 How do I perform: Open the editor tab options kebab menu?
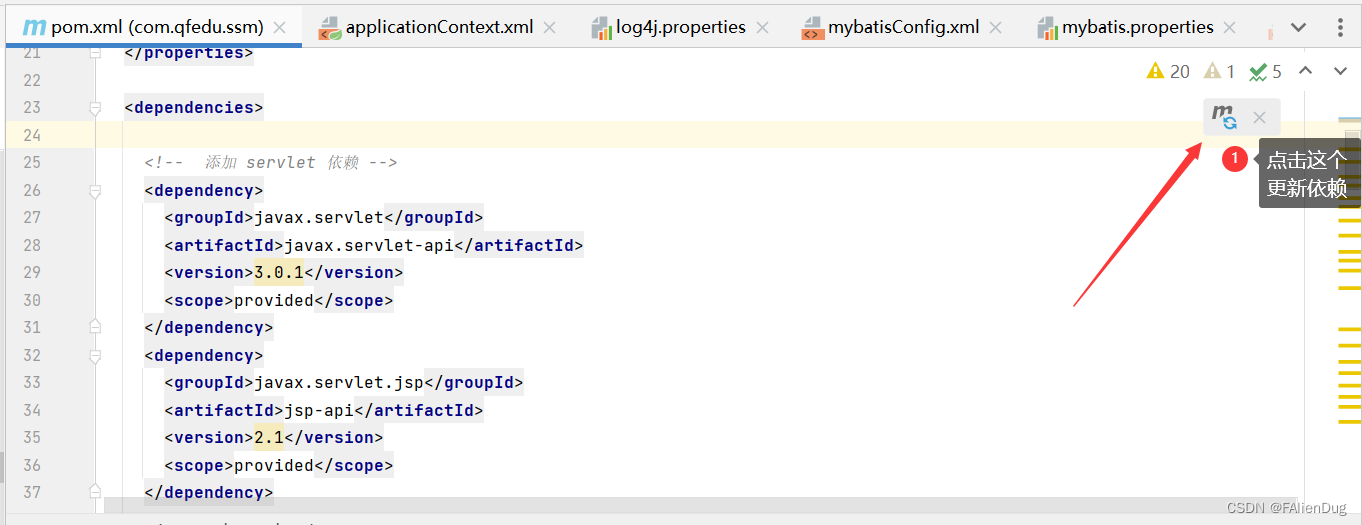click(x=1341, y=28)
